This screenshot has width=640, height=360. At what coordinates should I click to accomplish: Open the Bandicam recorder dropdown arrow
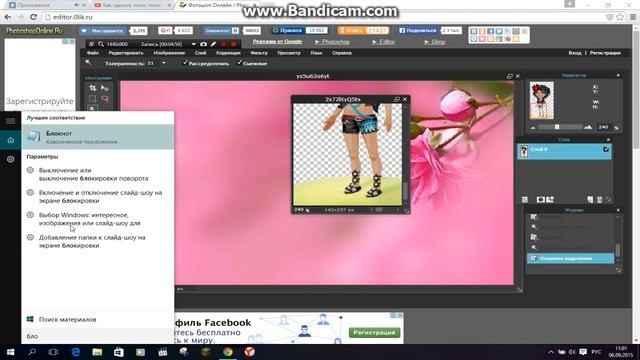pos(193,44)
